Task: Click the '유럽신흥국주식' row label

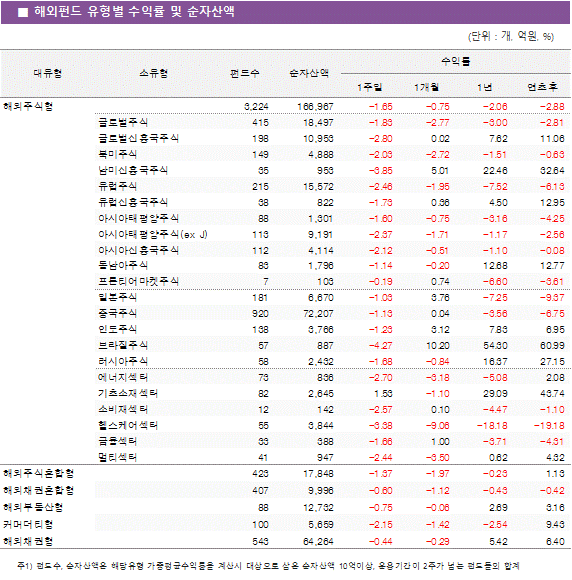Action: 133,202
